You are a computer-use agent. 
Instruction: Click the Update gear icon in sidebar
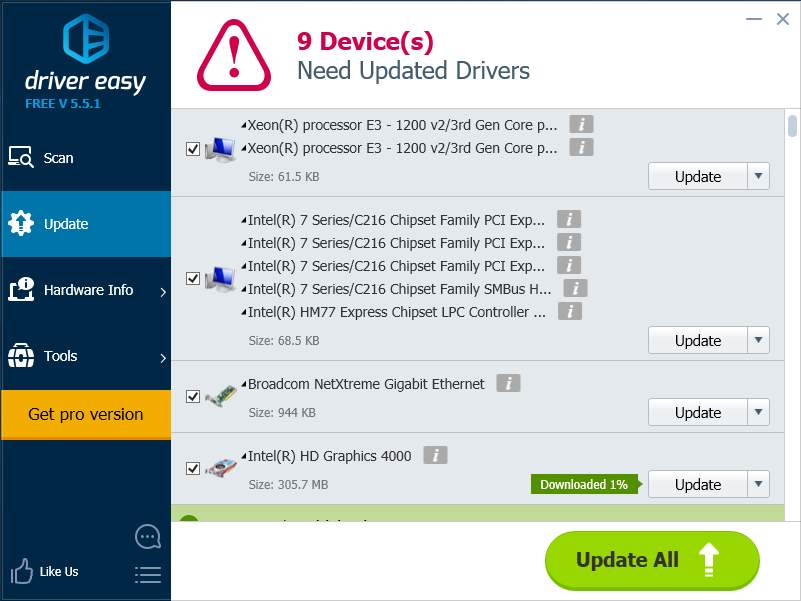pos(21,223)
